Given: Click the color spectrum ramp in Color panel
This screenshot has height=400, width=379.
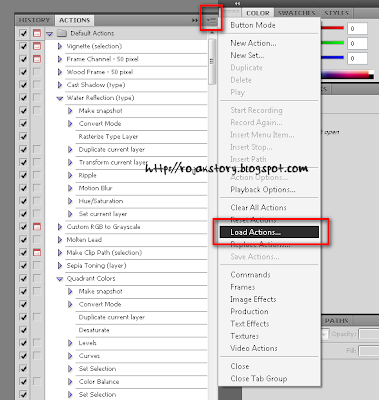Looking at the screenshot, I should pos(347,75).
